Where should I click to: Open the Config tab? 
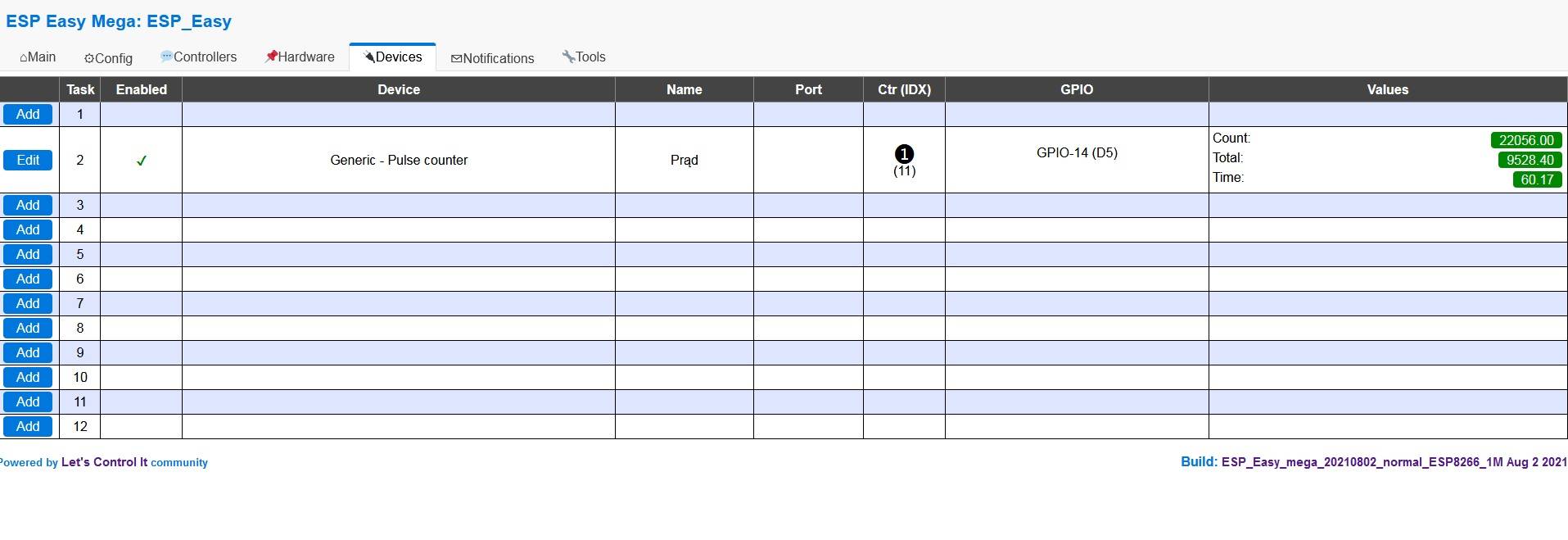108,58
